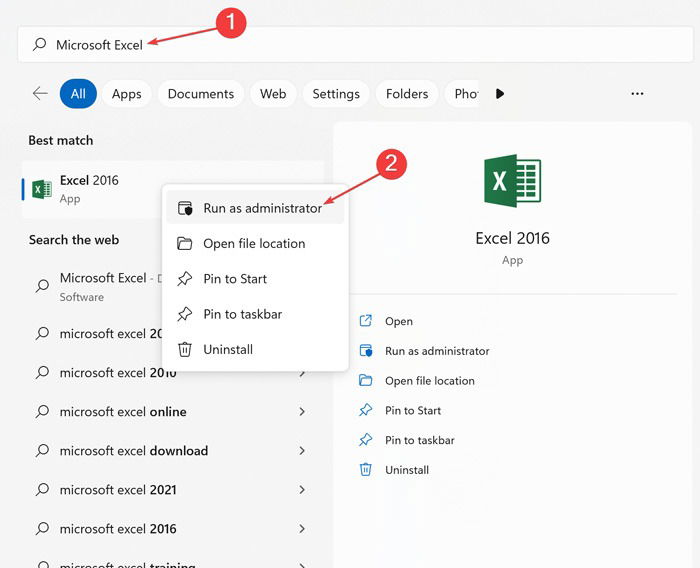Click shield icon beside context menu Run as administrator
This screenshot has height=568, width=700.
tap(185, 208)
